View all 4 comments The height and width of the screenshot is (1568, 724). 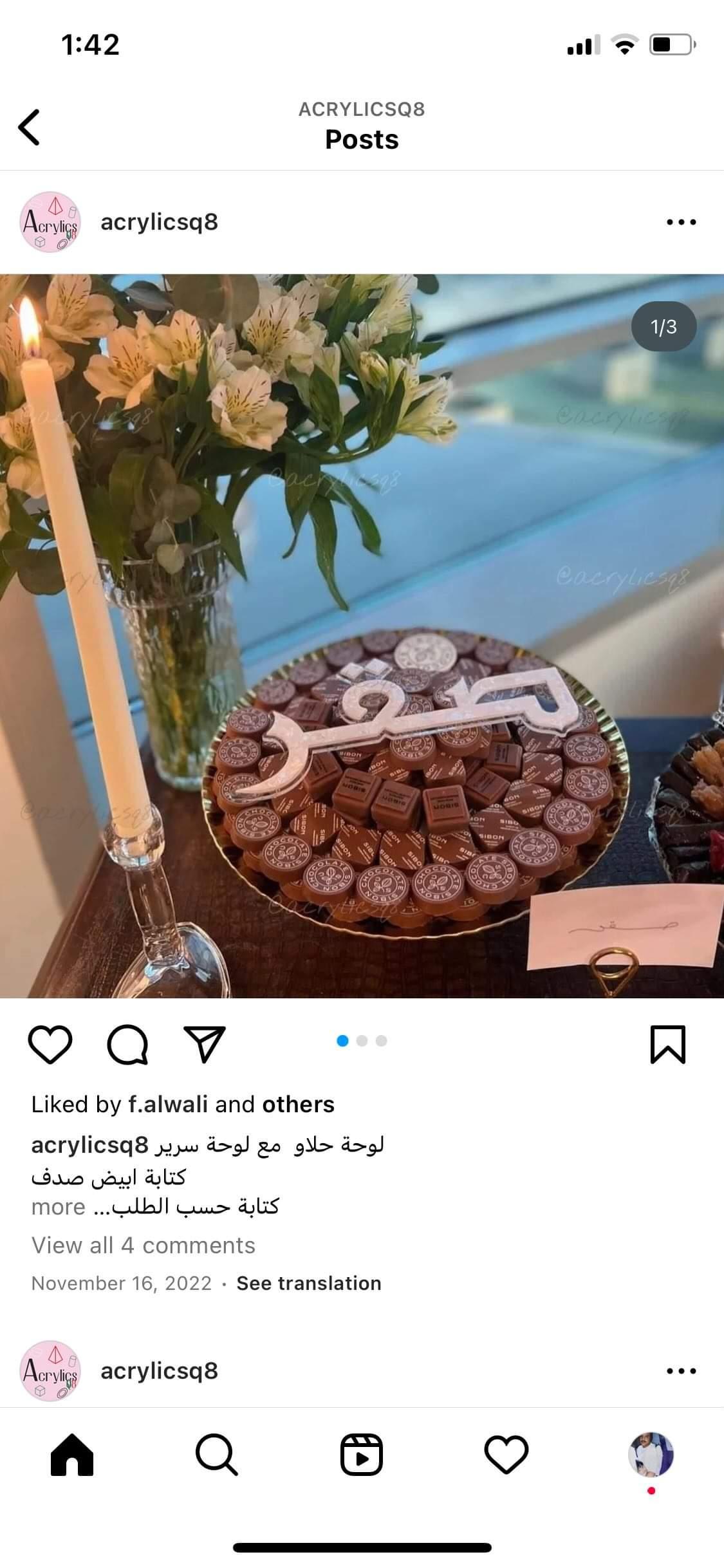click(x=144, y=1246)
